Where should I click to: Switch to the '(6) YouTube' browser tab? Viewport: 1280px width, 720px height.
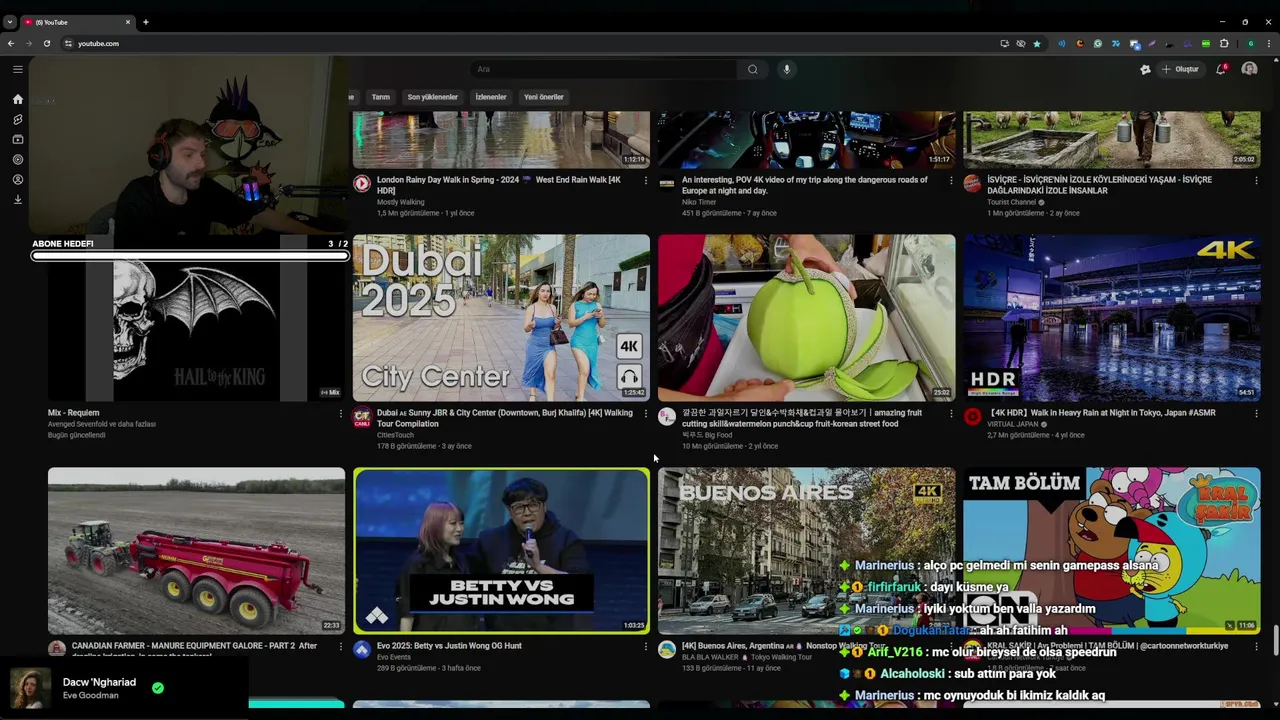pyautogui.click(x=78, y=22)
